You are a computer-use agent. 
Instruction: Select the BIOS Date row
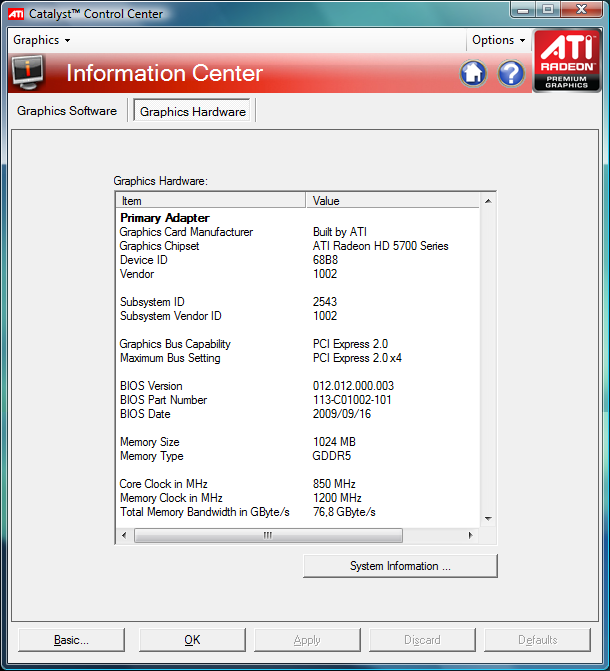[298, 414]
